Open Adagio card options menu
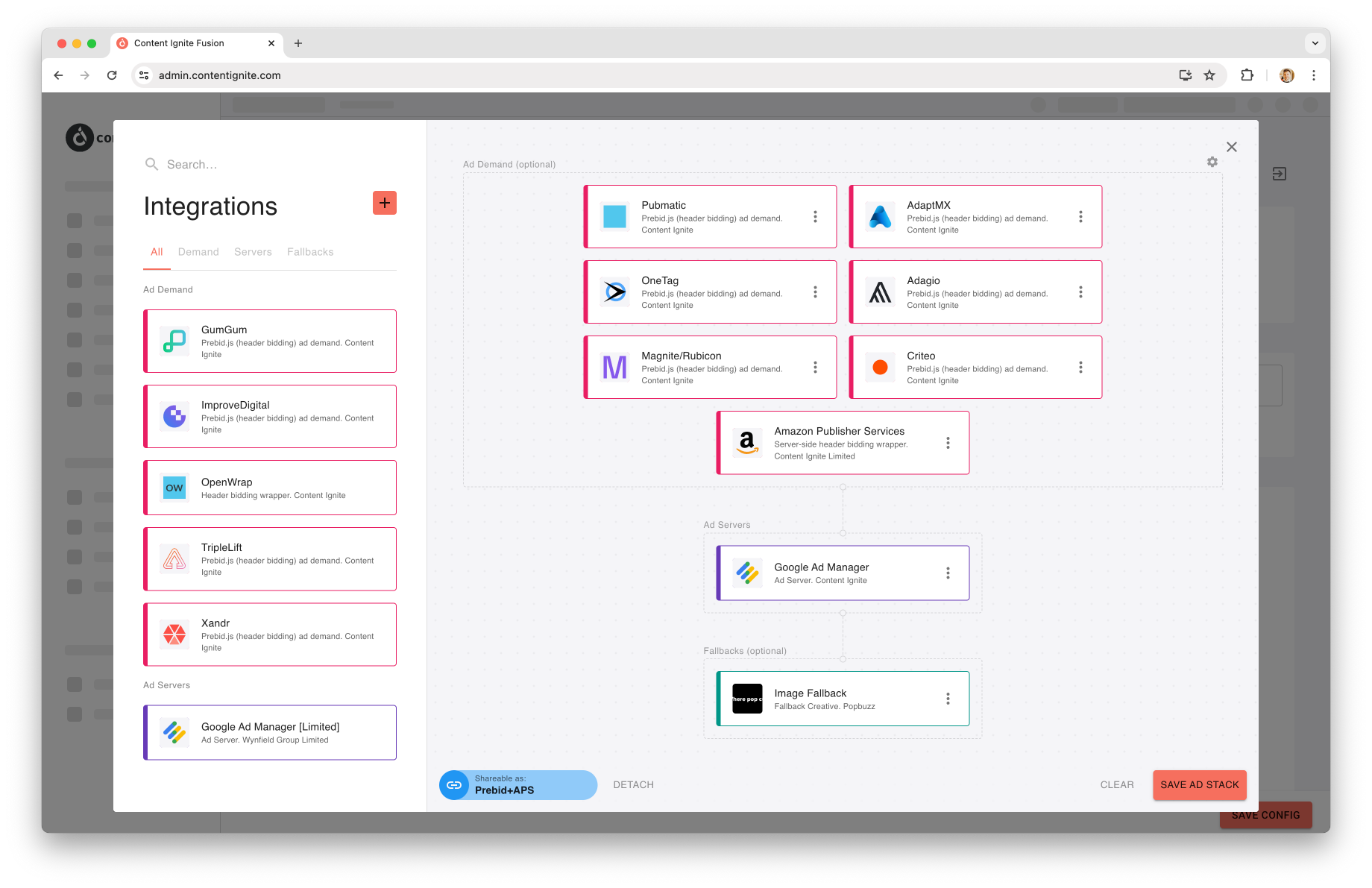This screenshot has width=1372, height=888. (x=1080, y=292)
